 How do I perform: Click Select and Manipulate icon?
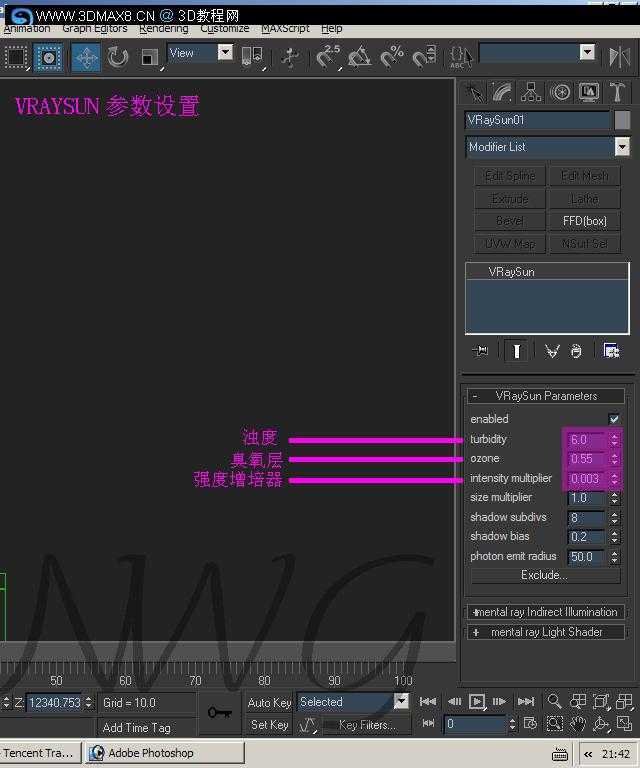click(x=290, y=57)
